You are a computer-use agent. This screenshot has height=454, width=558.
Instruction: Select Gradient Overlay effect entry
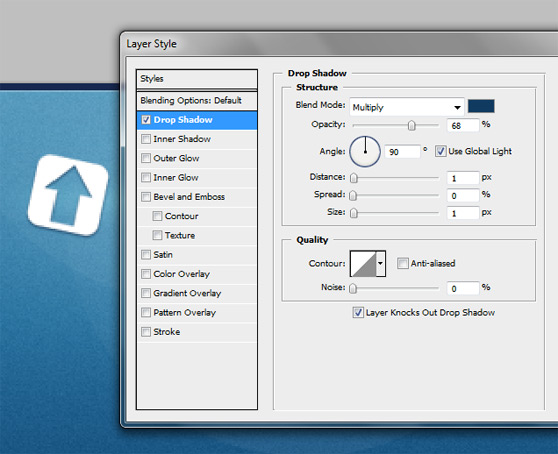(197, 293)
